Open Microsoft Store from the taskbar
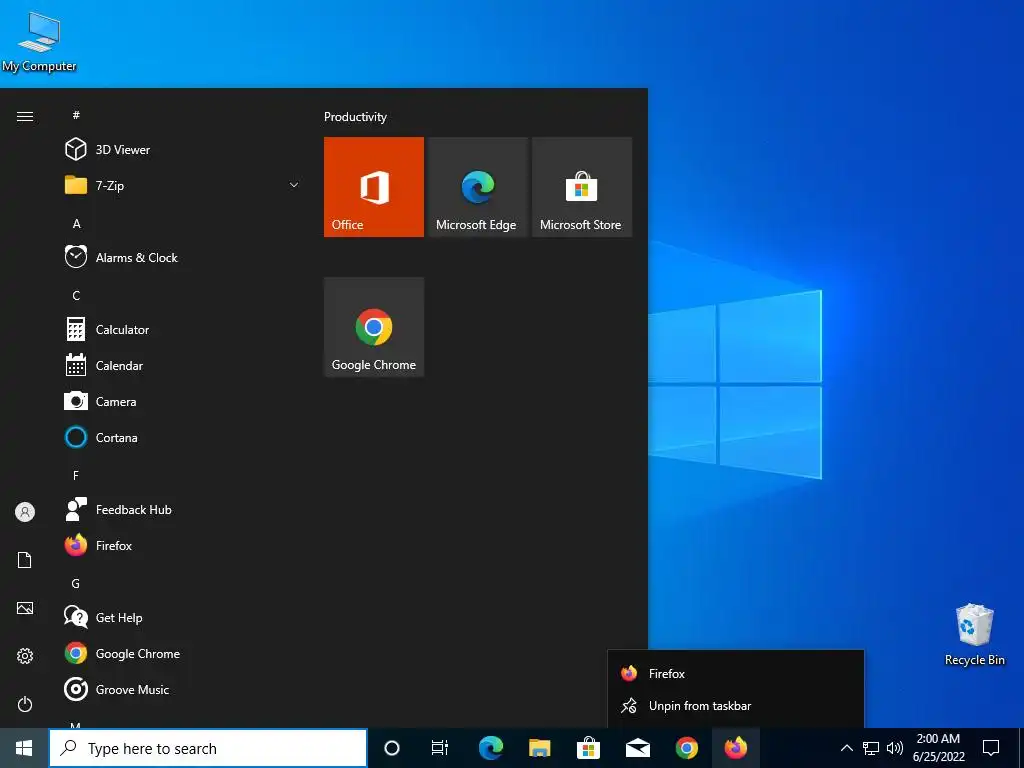This screenshot has height=768, width=1024. click(x=588, y=748)
